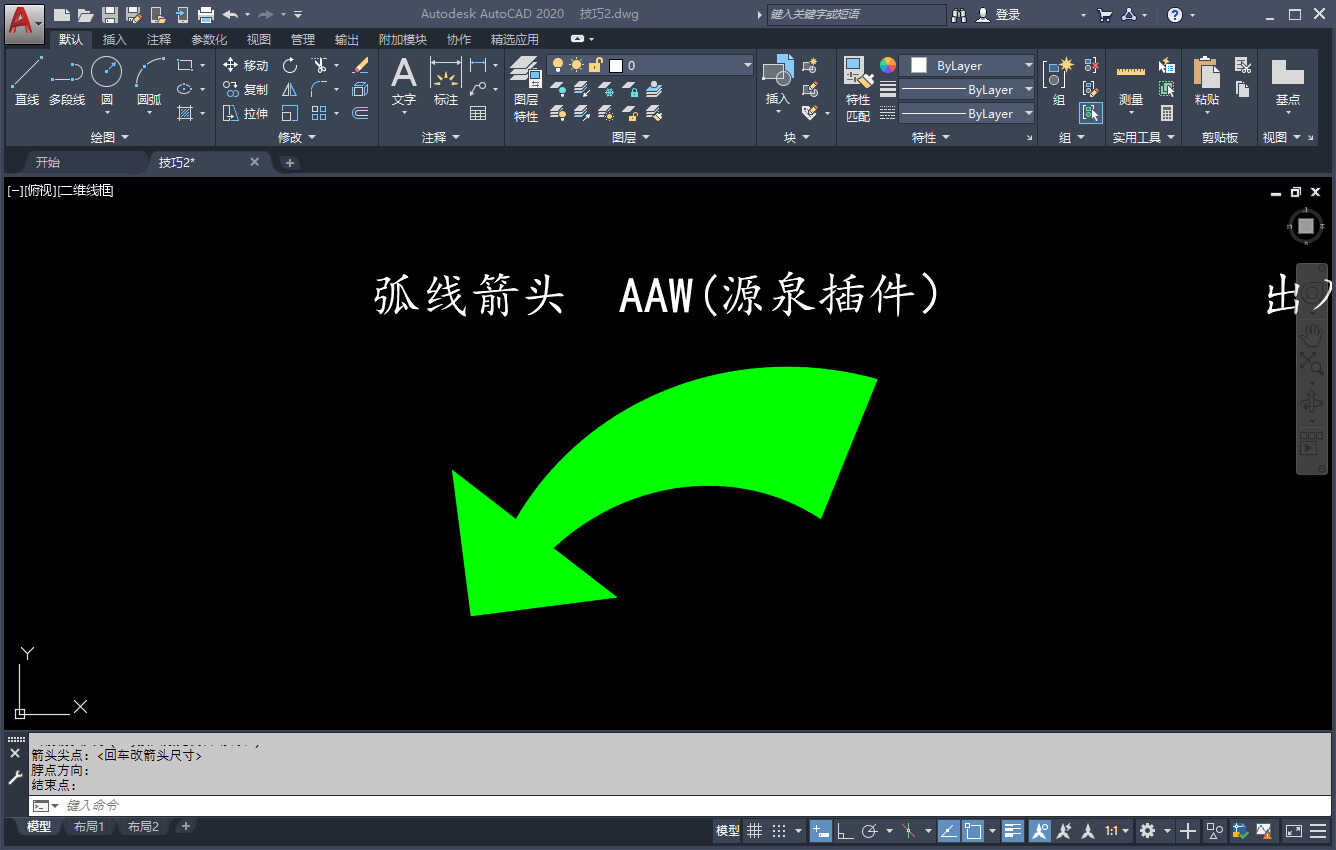Click Match Properties (特性匹配) icon

[858, 88]
